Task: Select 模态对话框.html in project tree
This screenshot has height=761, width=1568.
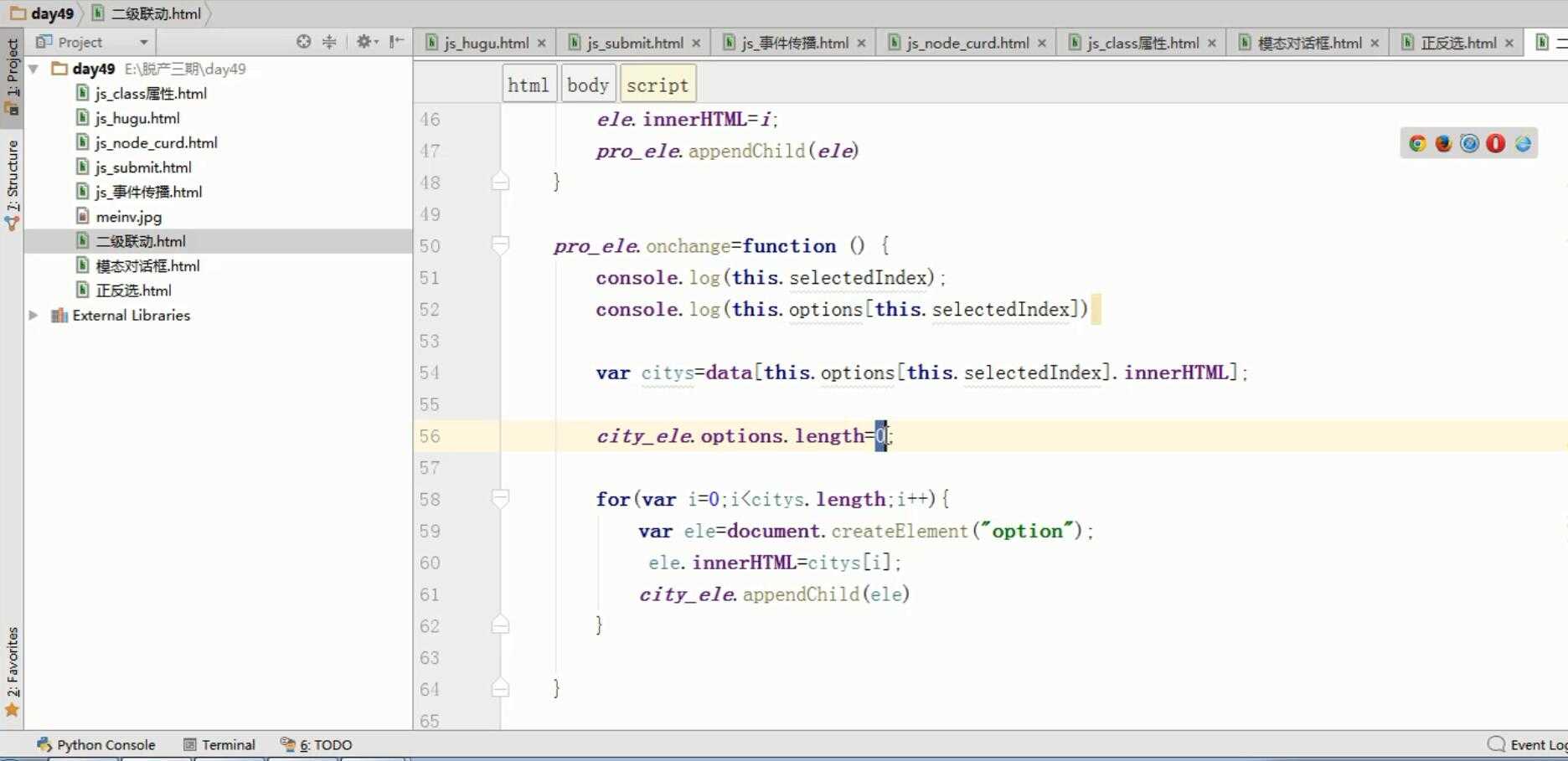Action: (x=147, y=265)
